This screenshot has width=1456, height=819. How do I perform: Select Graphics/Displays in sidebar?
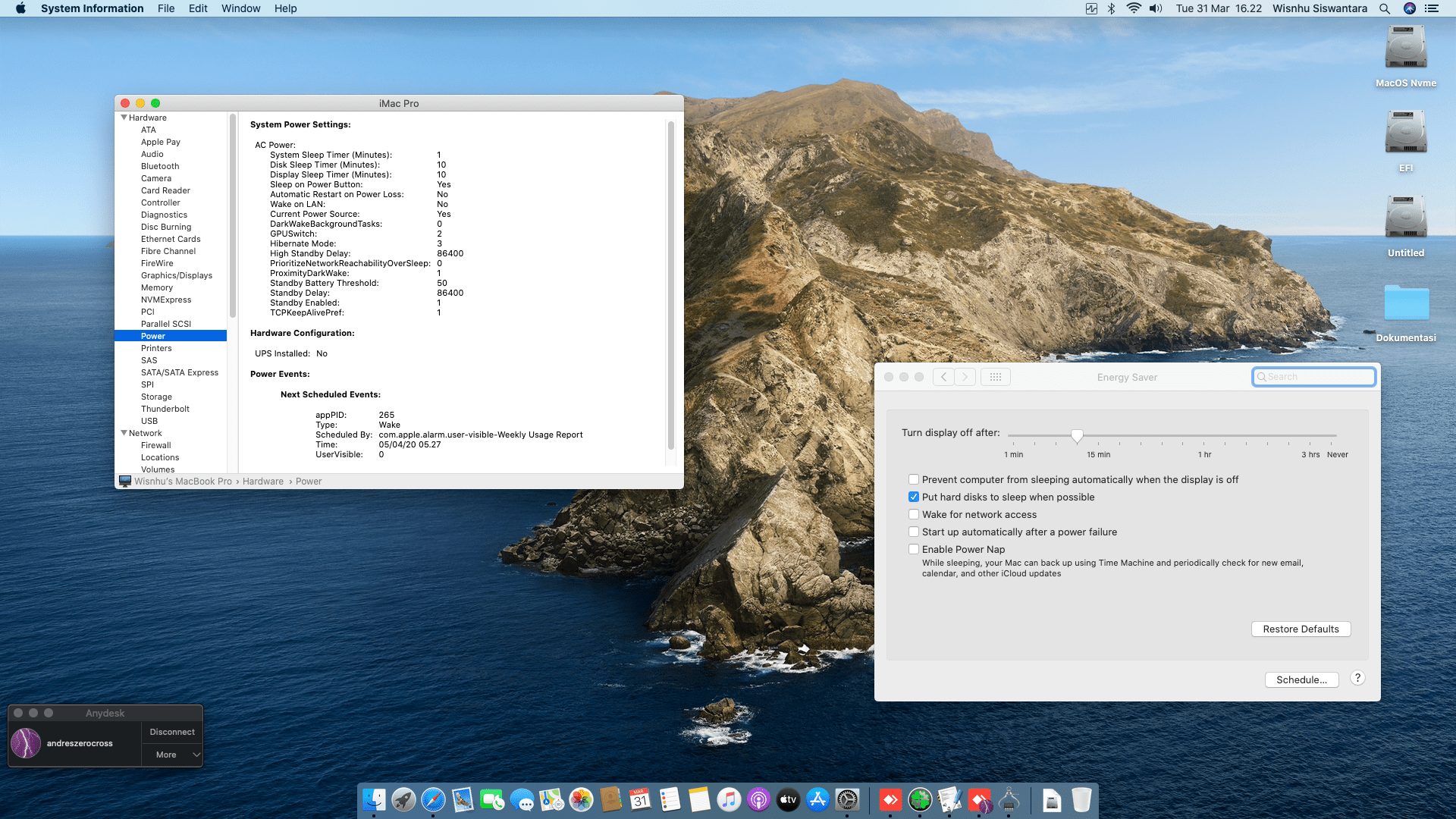click(x=176, y=275)
